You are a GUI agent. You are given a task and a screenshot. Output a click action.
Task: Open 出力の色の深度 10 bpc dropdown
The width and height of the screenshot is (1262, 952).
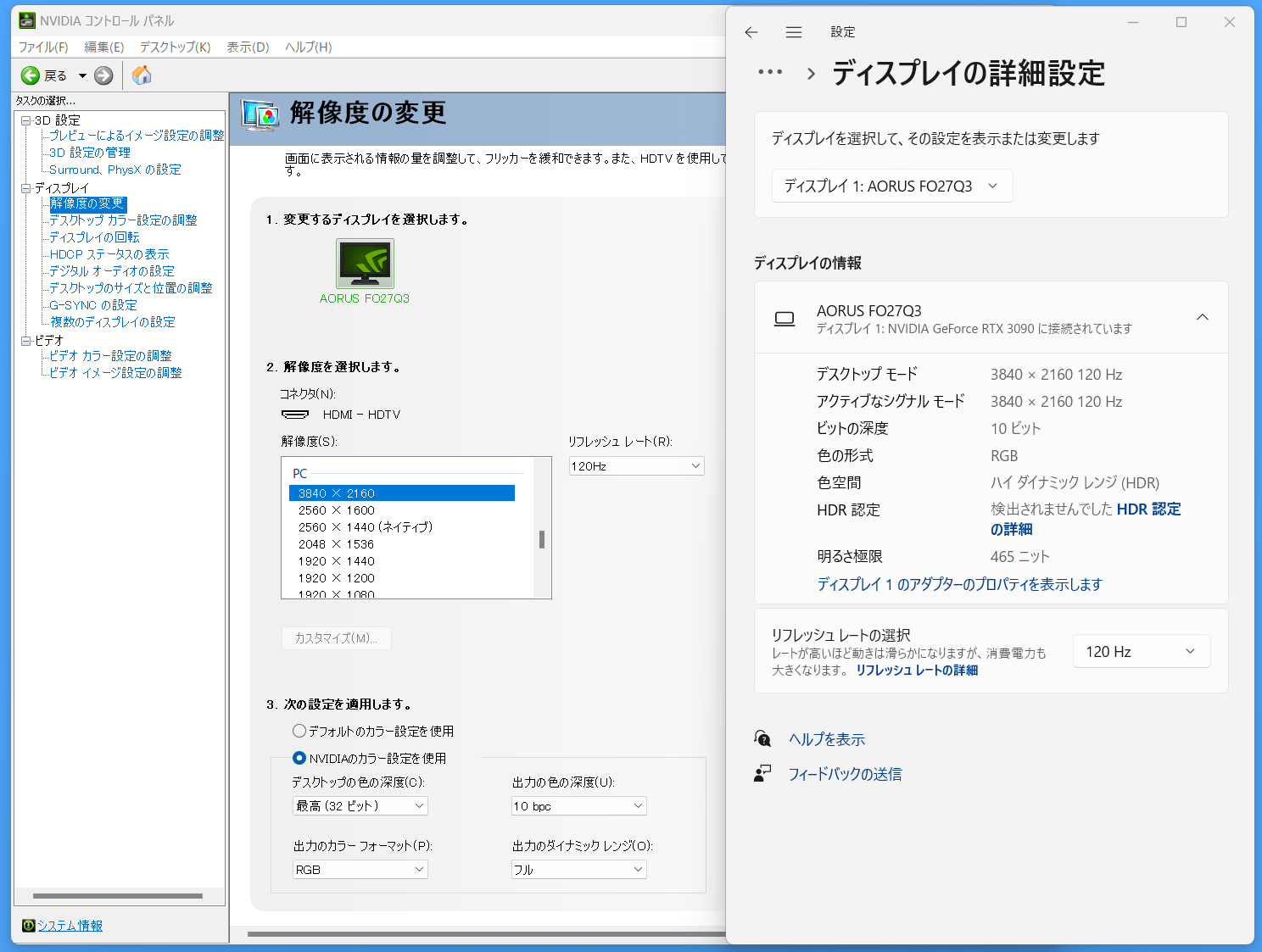pos(579,806)
